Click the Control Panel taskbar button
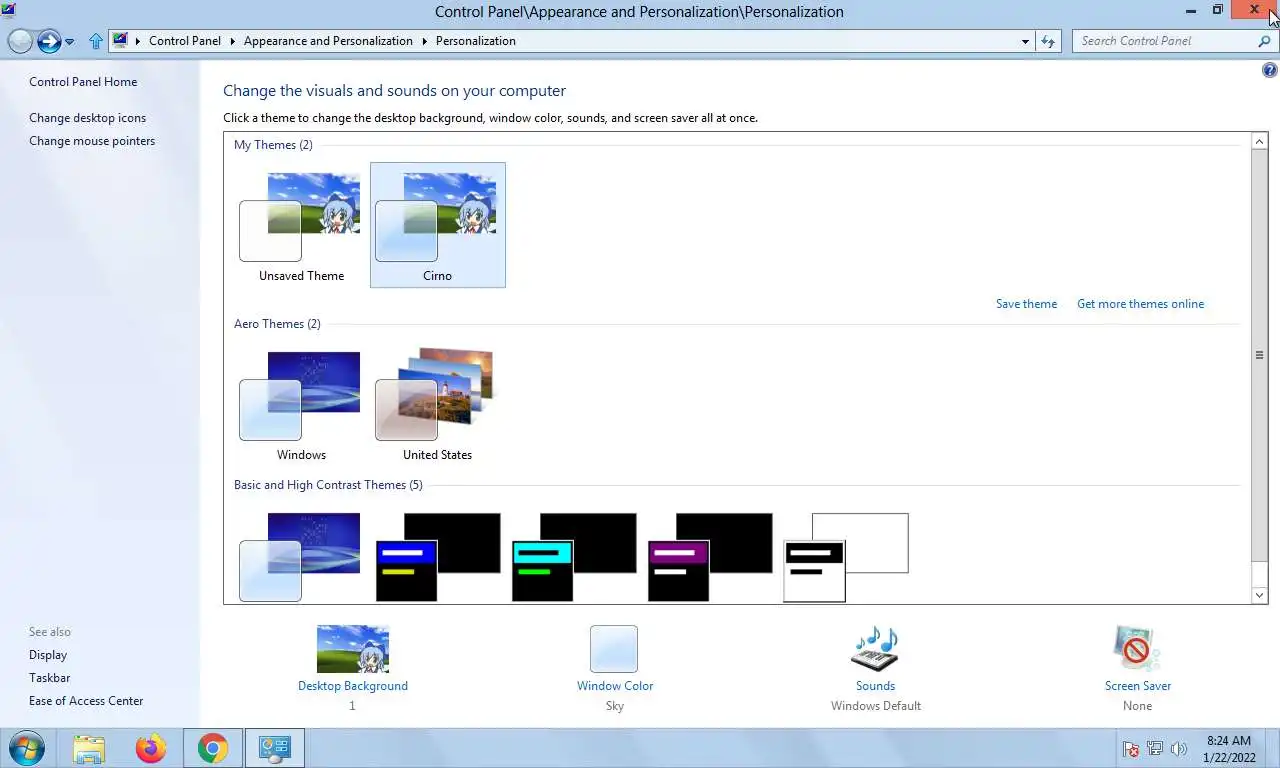Image resolution: width=1280 pixels, height=768 pixels. (274, 748)
